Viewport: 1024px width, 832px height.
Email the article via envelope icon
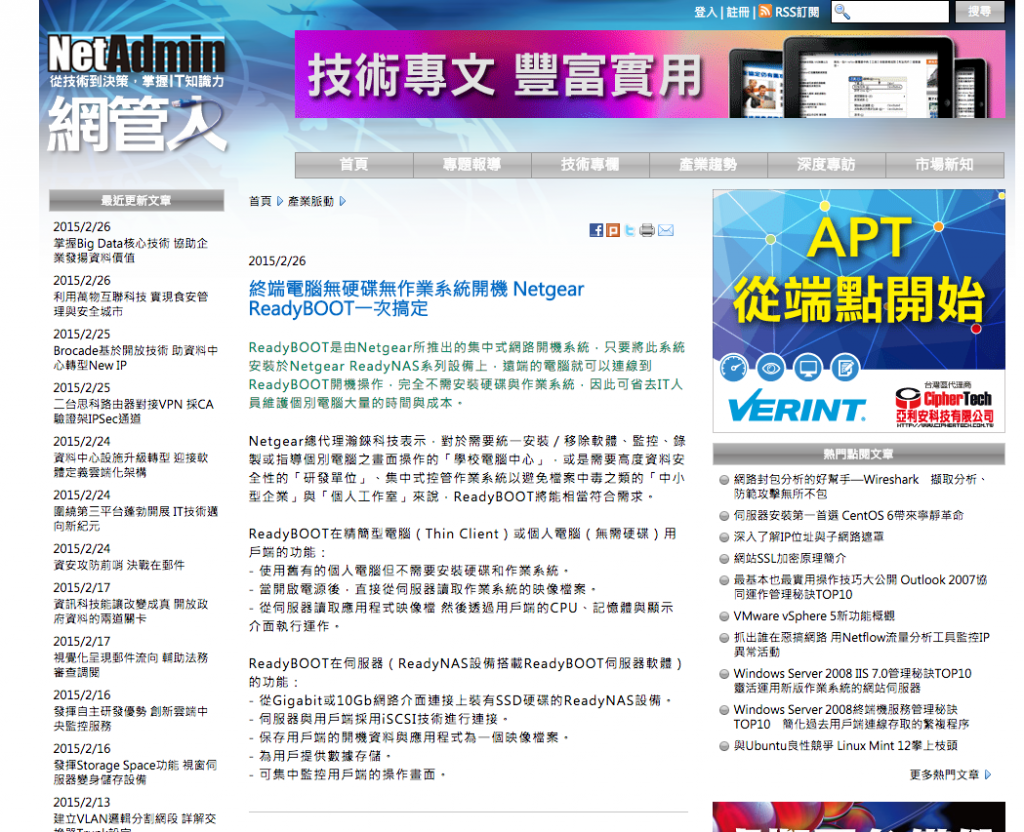pyautogui.click(x=665, y=230)
